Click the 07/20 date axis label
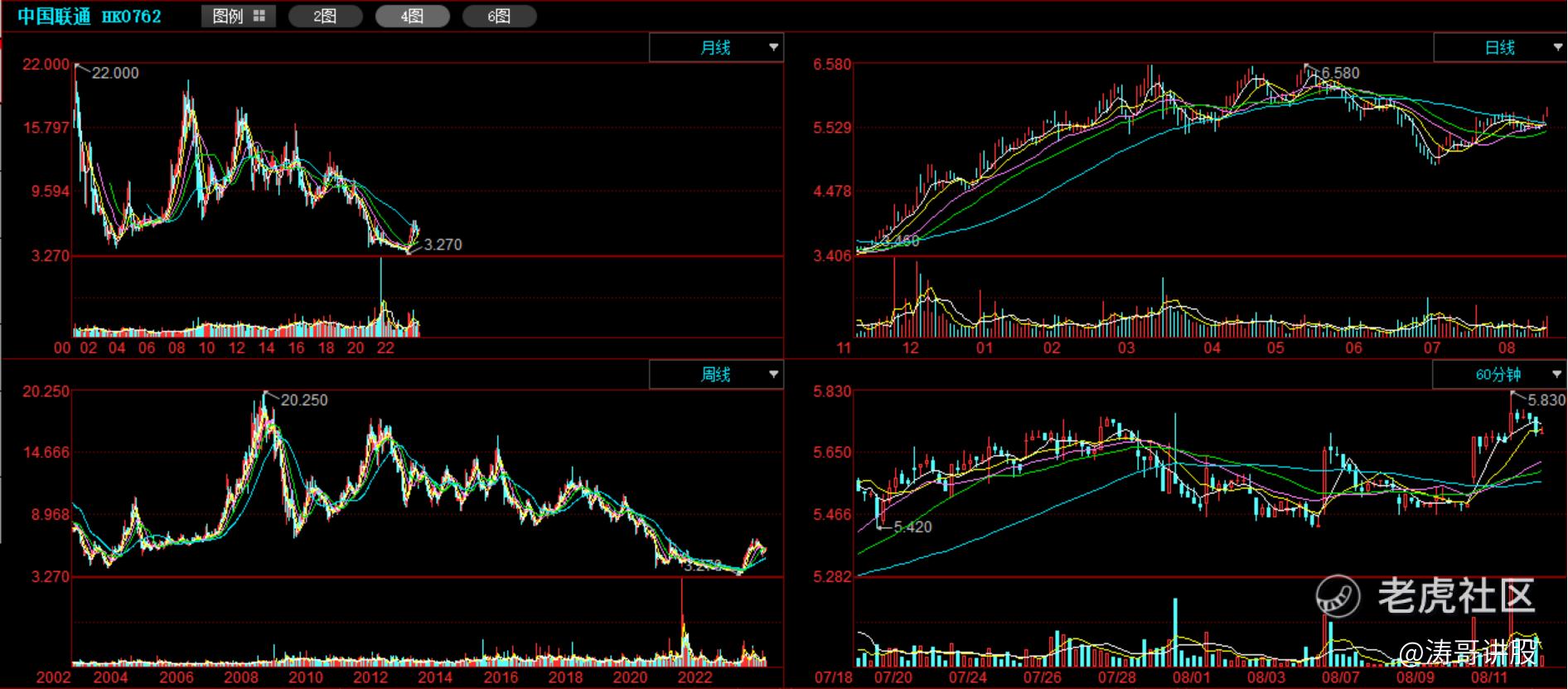This screenshot has height=689, width=1568. click(x=893, y=677)
